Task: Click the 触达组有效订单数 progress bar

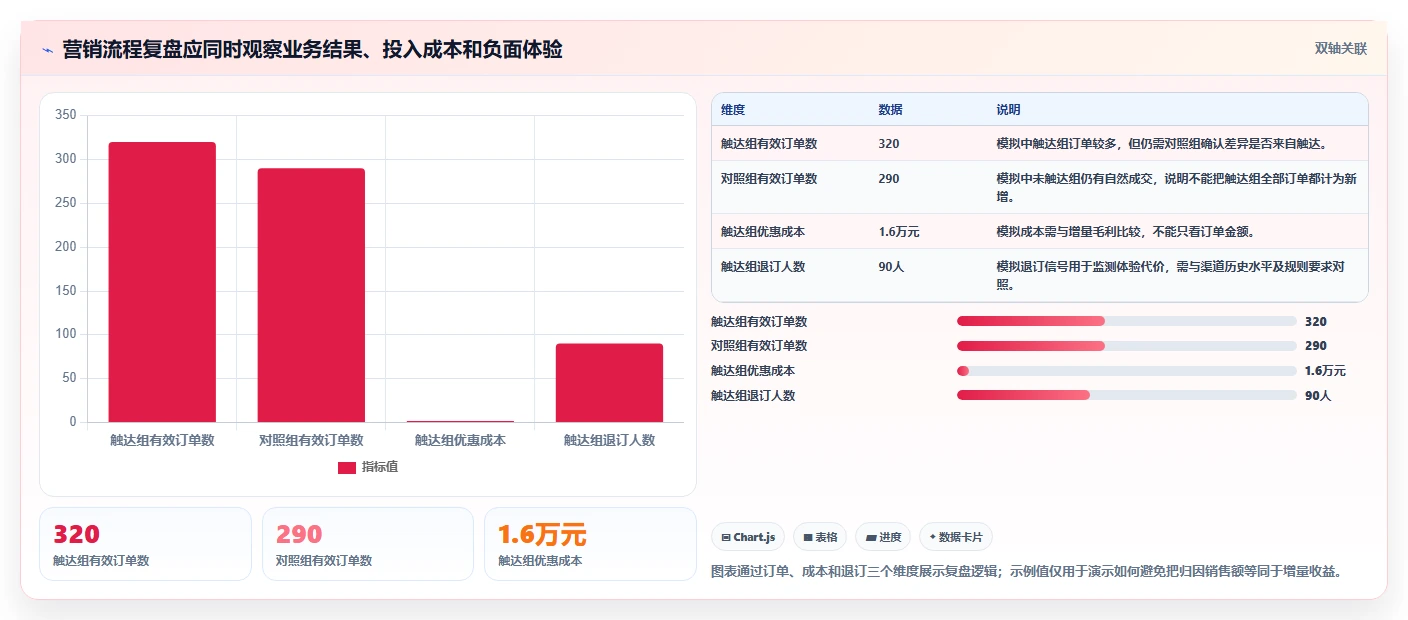Action: point(1127,321)
